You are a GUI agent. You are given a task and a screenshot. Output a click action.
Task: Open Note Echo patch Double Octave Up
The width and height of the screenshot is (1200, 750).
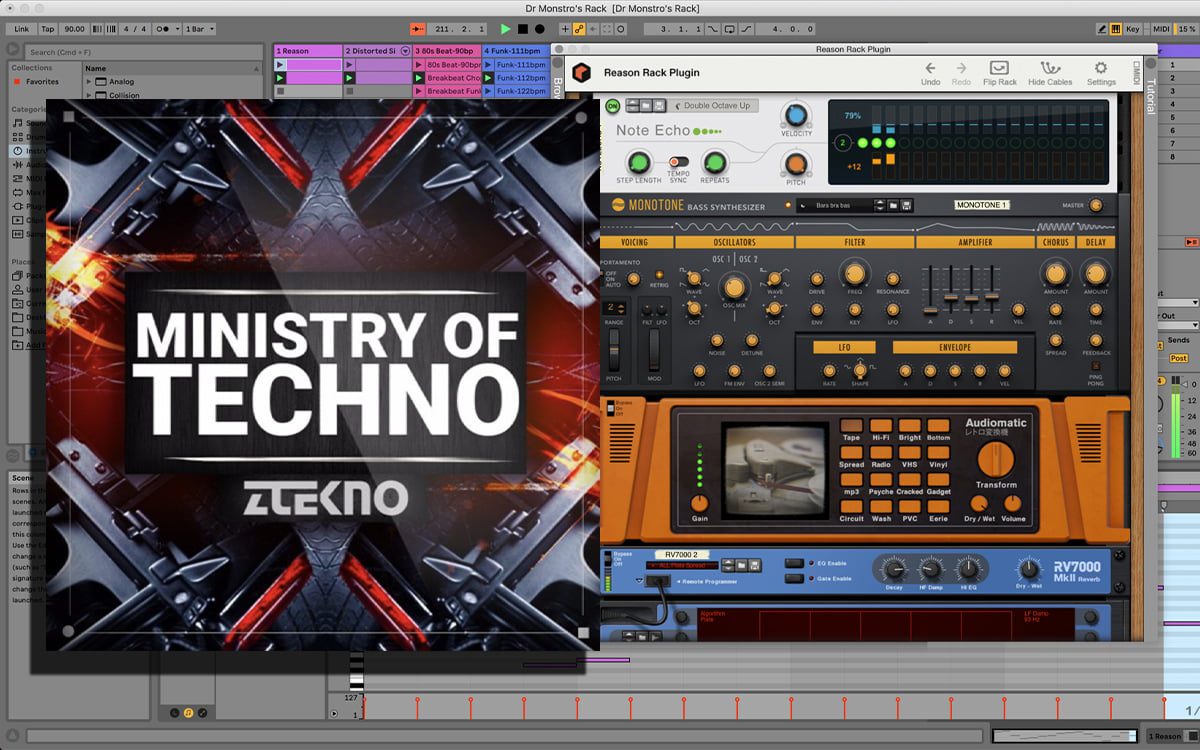[715, 105]
